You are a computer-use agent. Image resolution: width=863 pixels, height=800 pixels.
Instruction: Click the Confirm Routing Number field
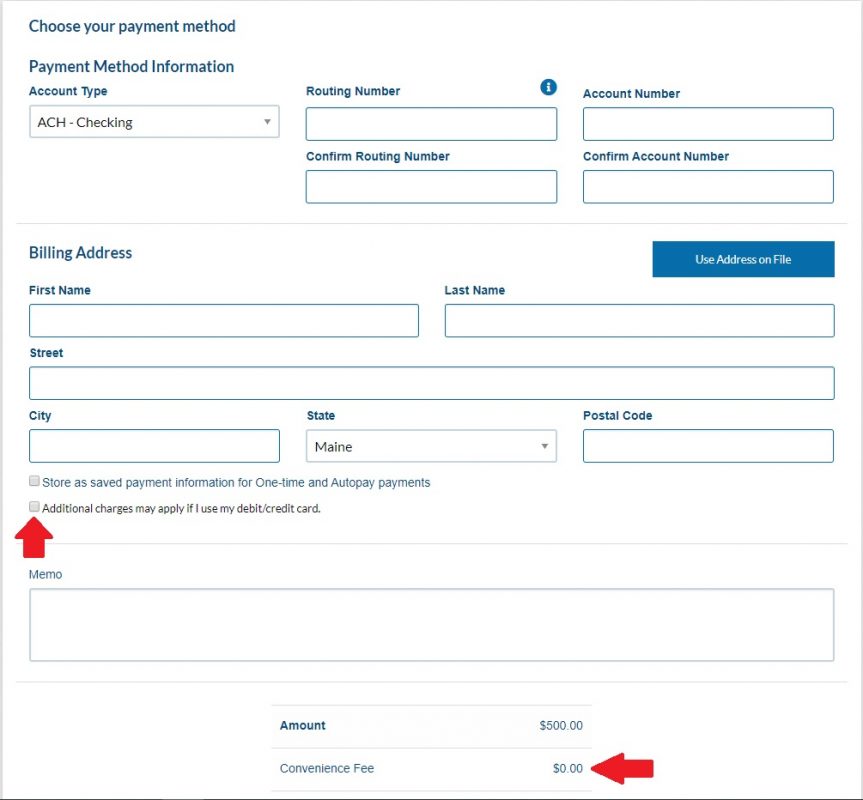pyautogui.click(x=430, y=186)
